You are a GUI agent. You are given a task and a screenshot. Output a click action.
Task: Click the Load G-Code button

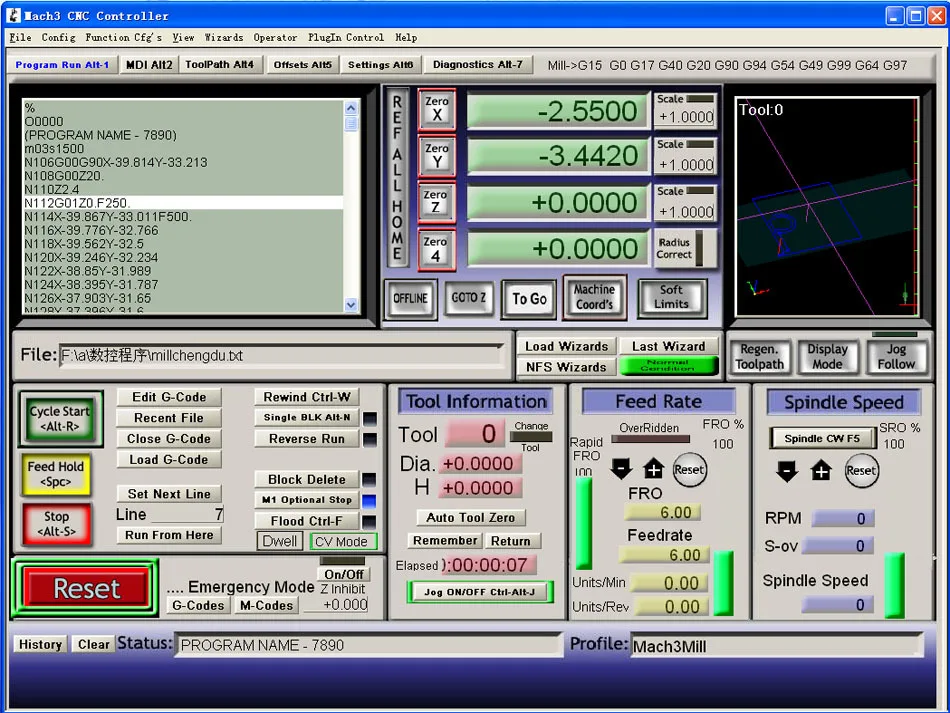168,460
